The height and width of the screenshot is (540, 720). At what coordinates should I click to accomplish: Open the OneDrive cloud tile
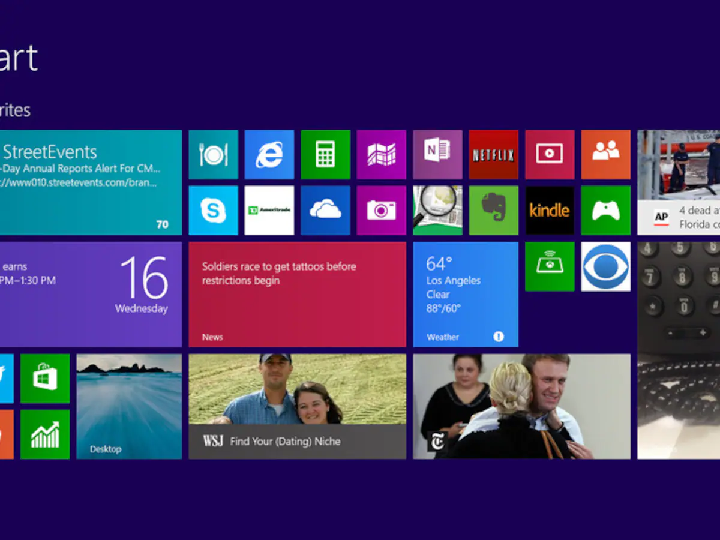click(x=325, y=210)
